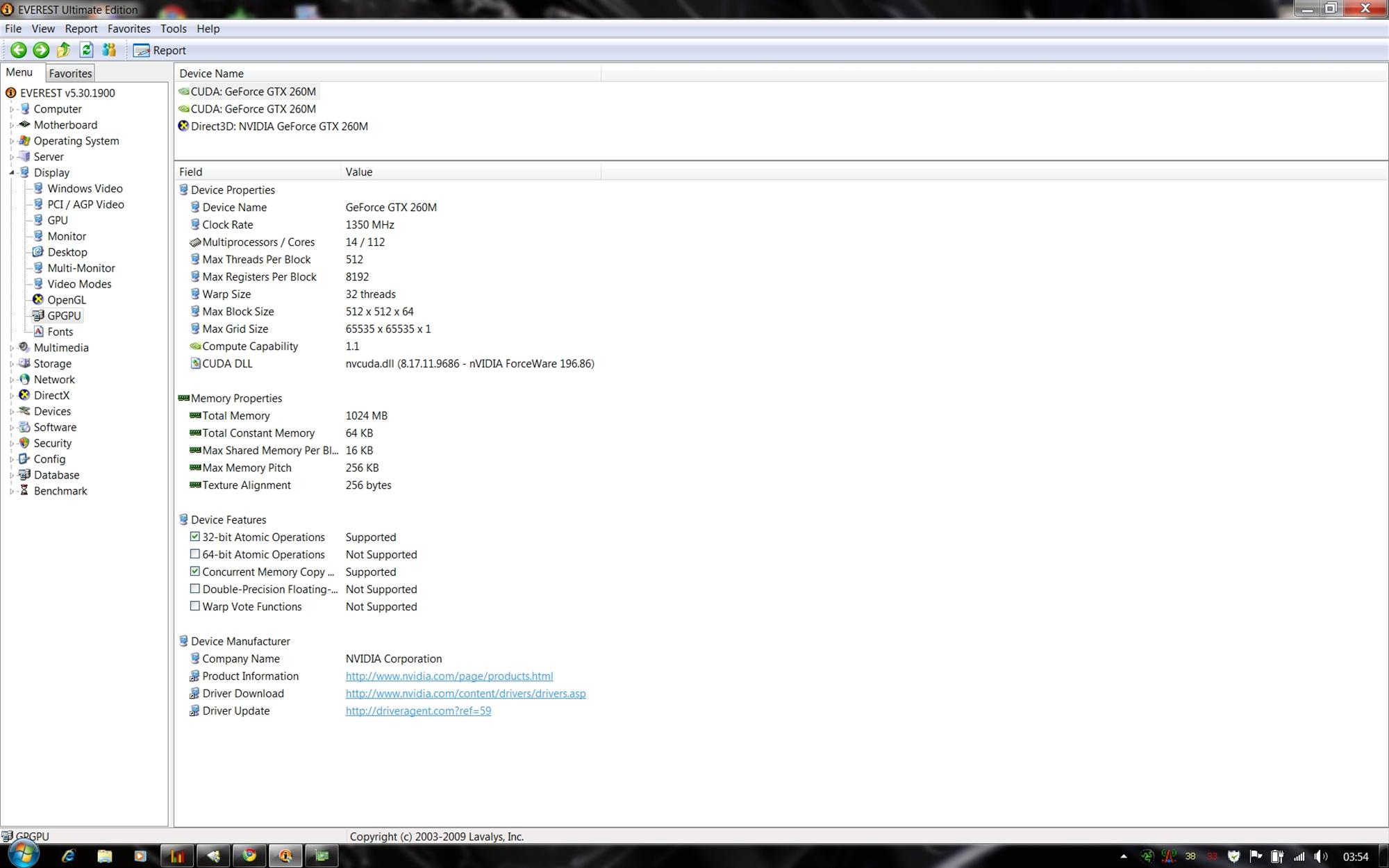Screen dimensions: 1389x868
Task: Expand the Multimedia tree node
Action: pyautogui.click(x=12, y=348)
